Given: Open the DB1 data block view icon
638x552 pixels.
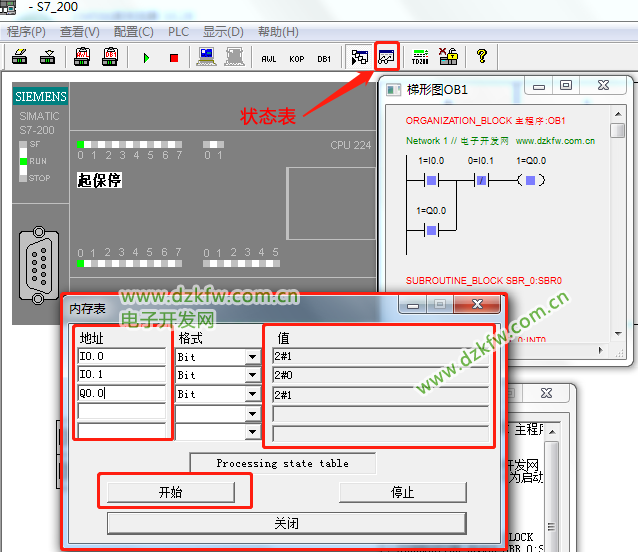Looking at the screenshot, I should click(324, 58).
